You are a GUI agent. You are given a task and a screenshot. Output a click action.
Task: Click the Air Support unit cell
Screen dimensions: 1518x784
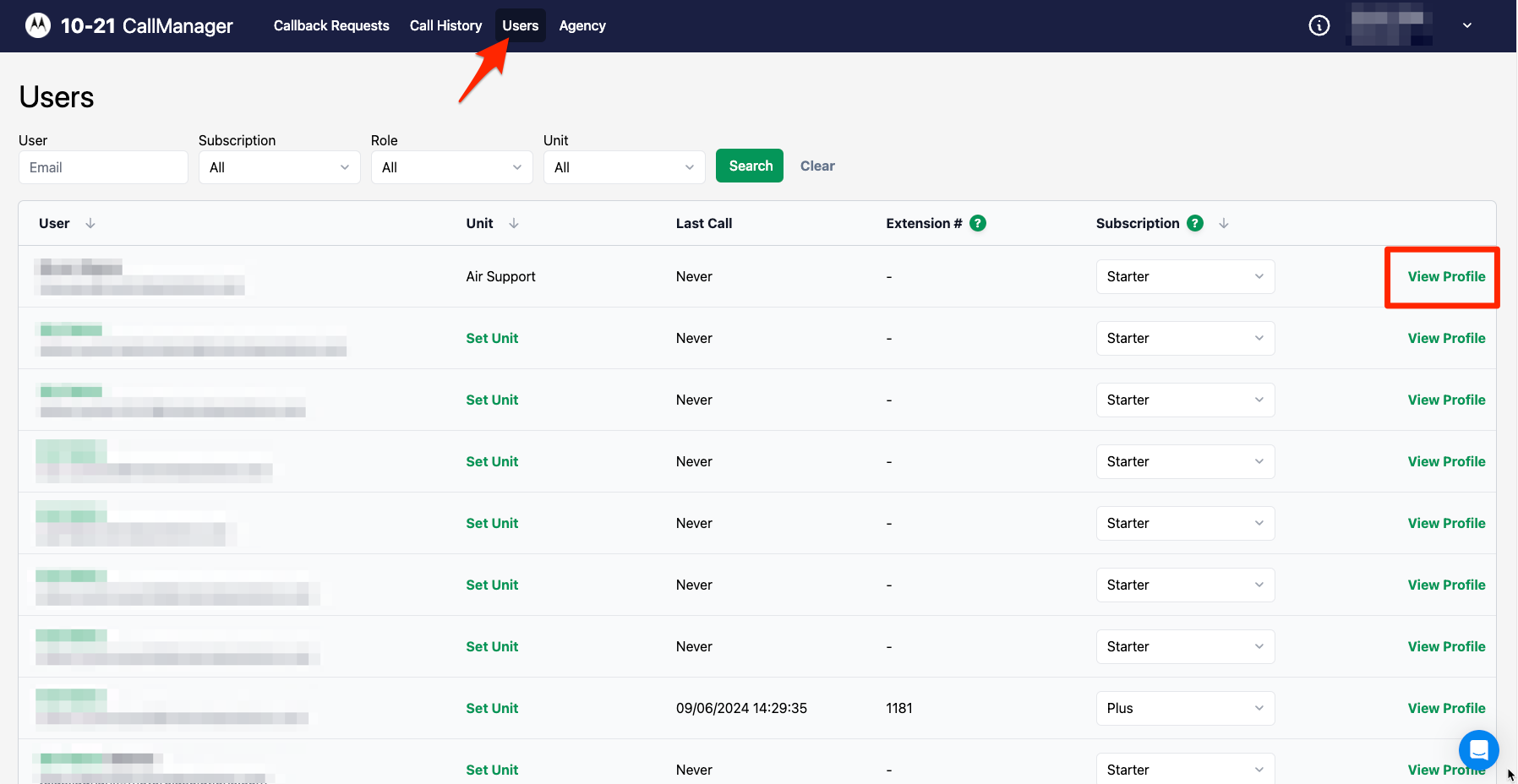coord(500,276)
